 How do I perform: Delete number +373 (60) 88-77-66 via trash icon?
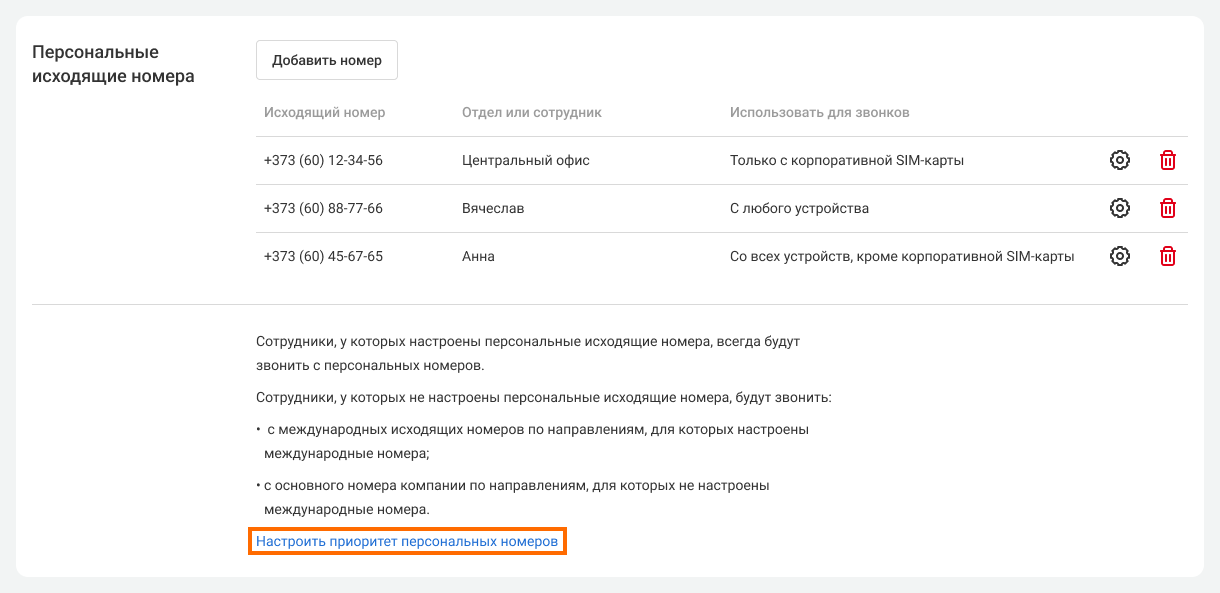coord(1167,208)
